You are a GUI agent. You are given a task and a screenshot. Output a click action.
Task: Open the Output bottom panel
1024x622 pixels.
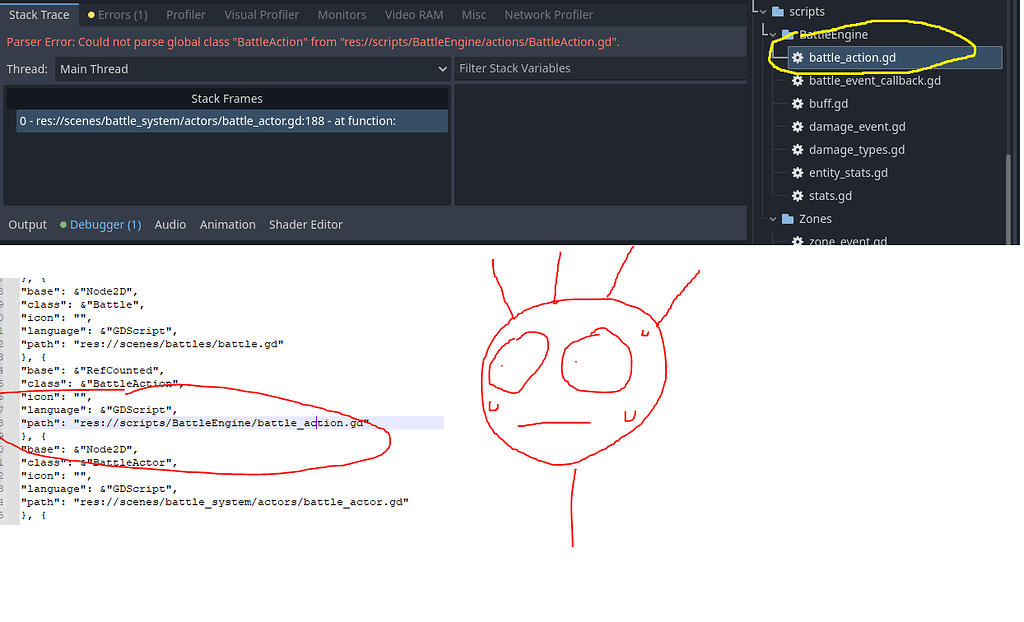27,225
